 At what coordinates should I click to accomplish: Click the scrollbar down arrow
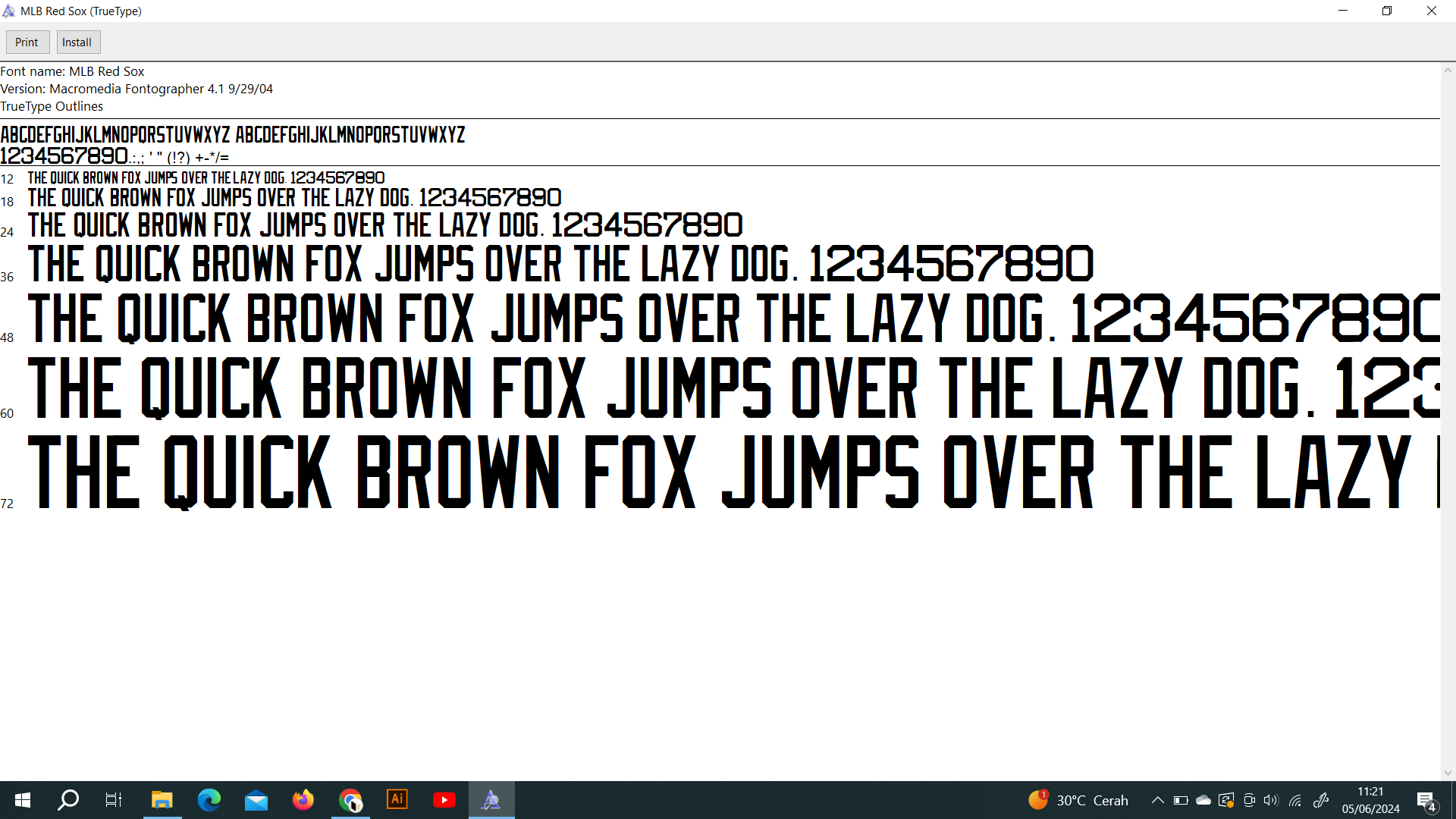click(1448, 773)
